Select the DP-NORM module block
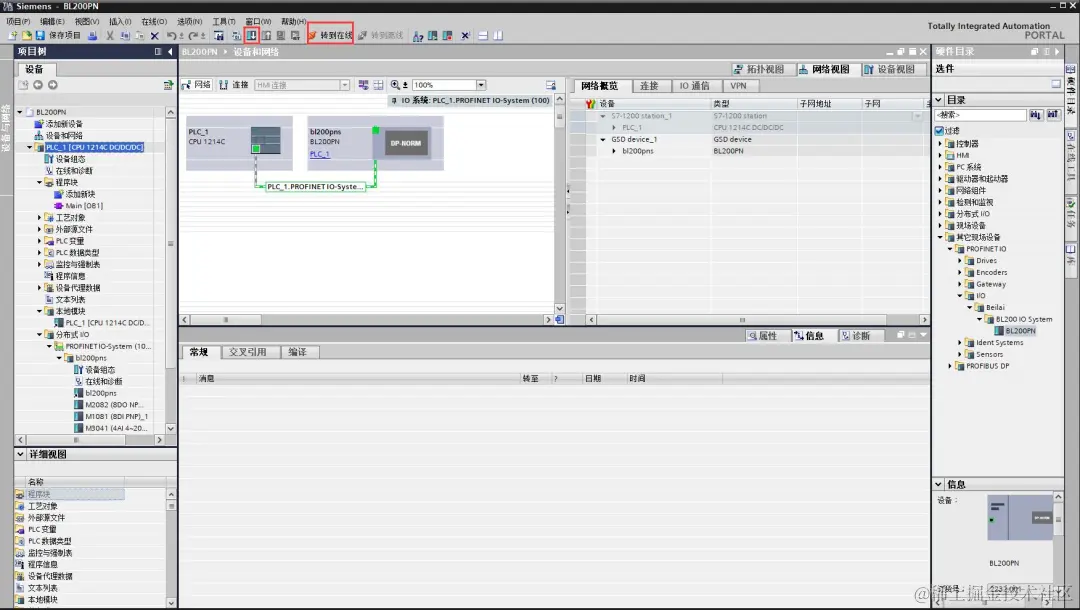The image size is (1080, 610). pyautogui.click(x=406, y=143)
